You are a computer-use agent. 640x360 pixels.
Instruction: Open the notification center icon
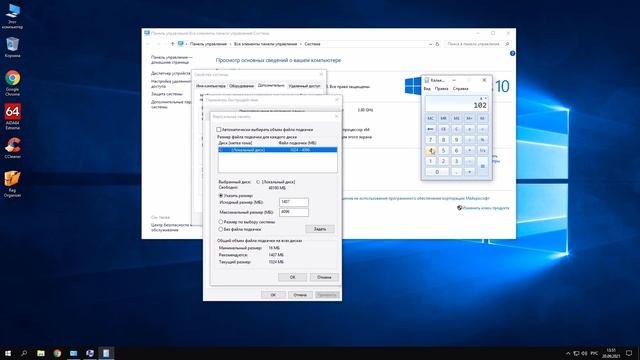pyautogui.click(x=629, y=353)
